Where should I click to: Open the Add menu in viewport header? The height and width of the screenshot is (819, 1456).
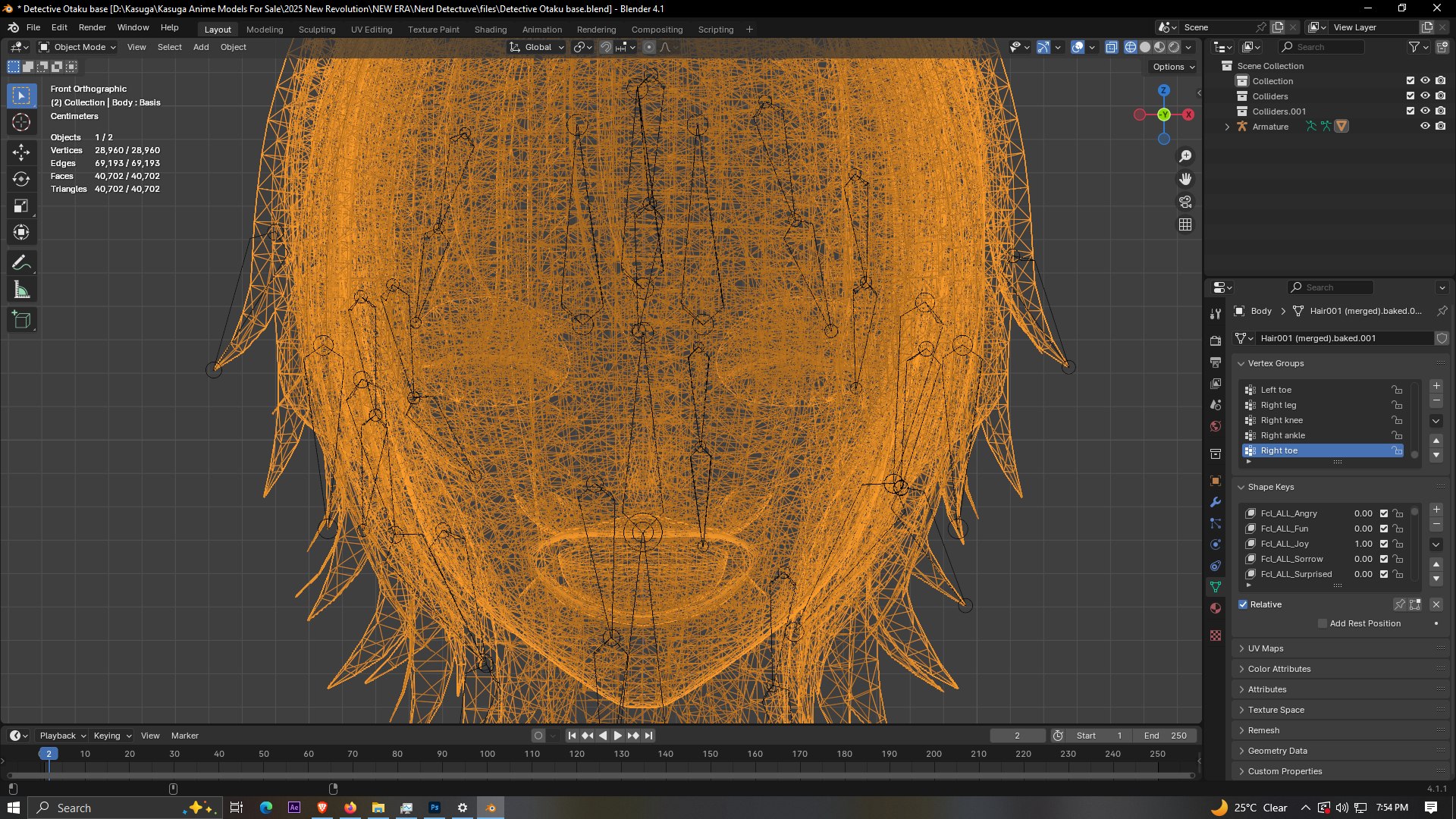tap(201, 47)
